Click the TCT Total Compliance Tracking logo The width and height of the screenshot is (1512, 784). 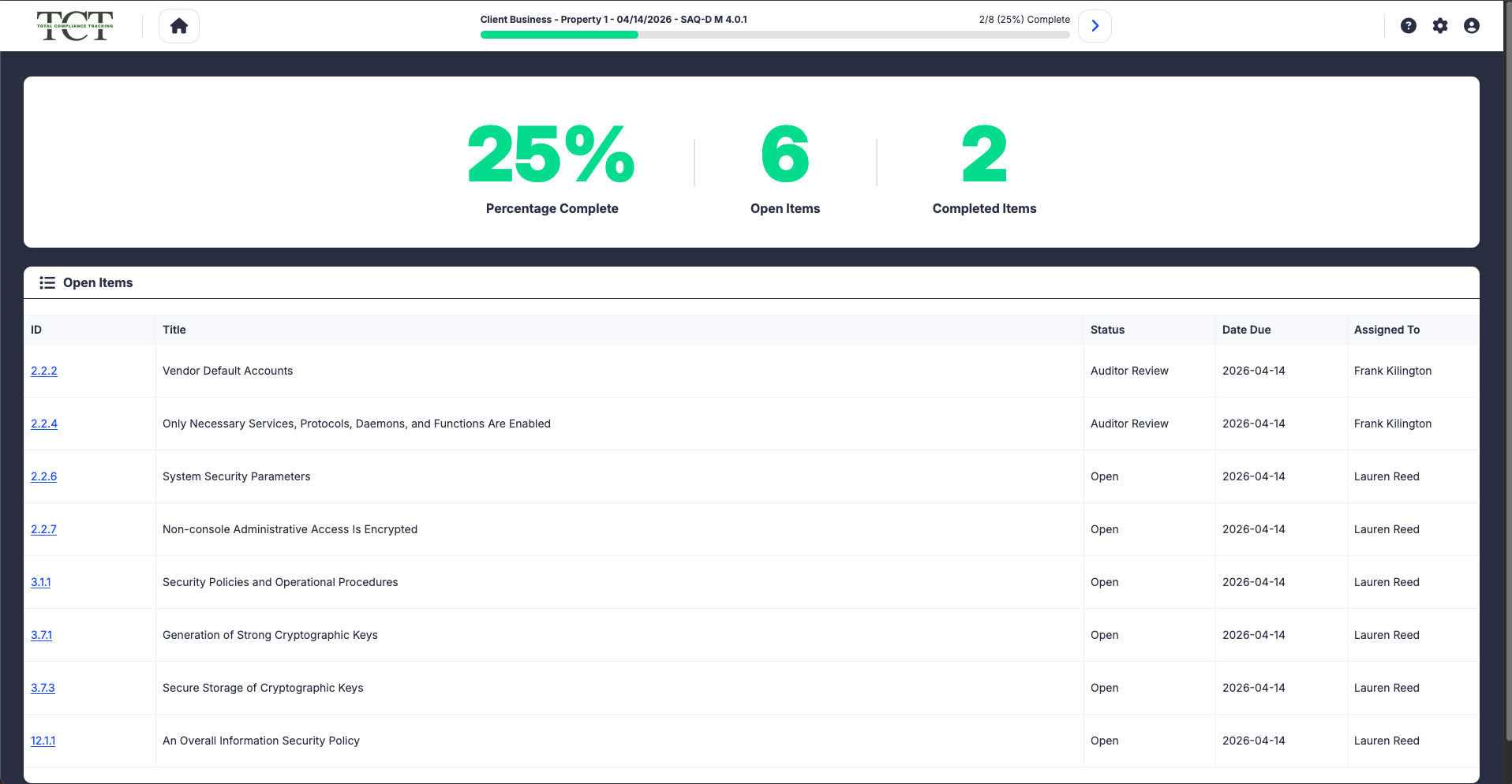75,26
